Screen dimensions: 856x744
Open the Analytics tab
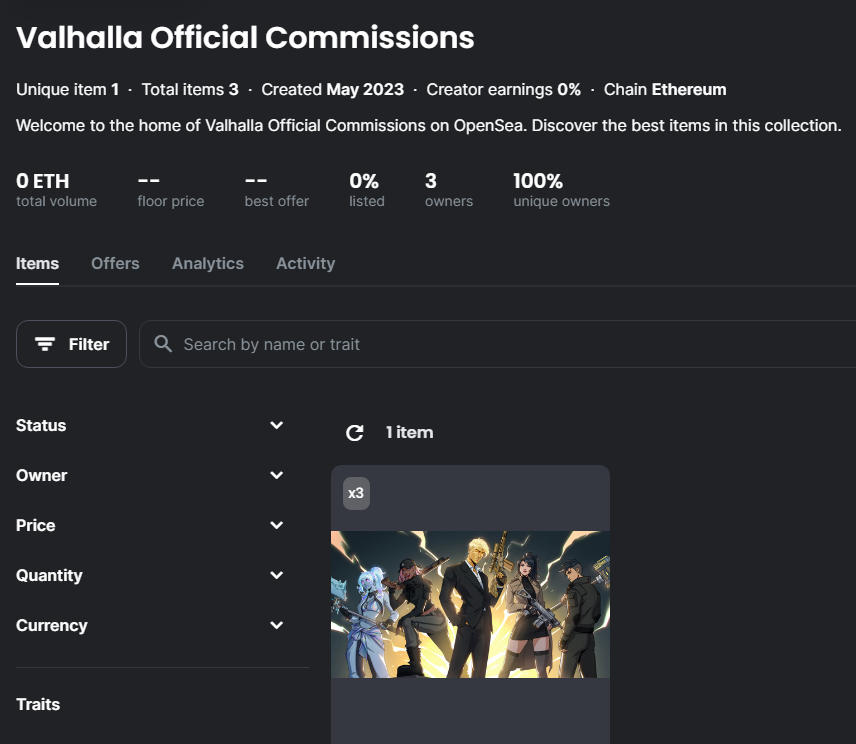(208, 264)
